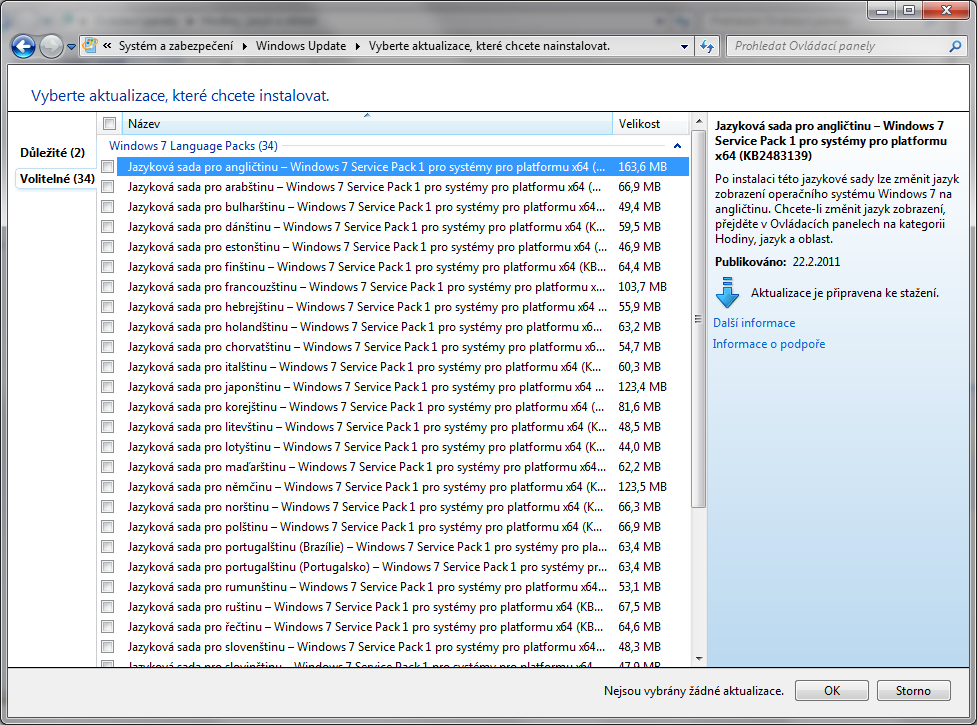
Task: Click the Jazyková sada pro němčinu row
Action: pyautogui.click(x=403, y=486)
